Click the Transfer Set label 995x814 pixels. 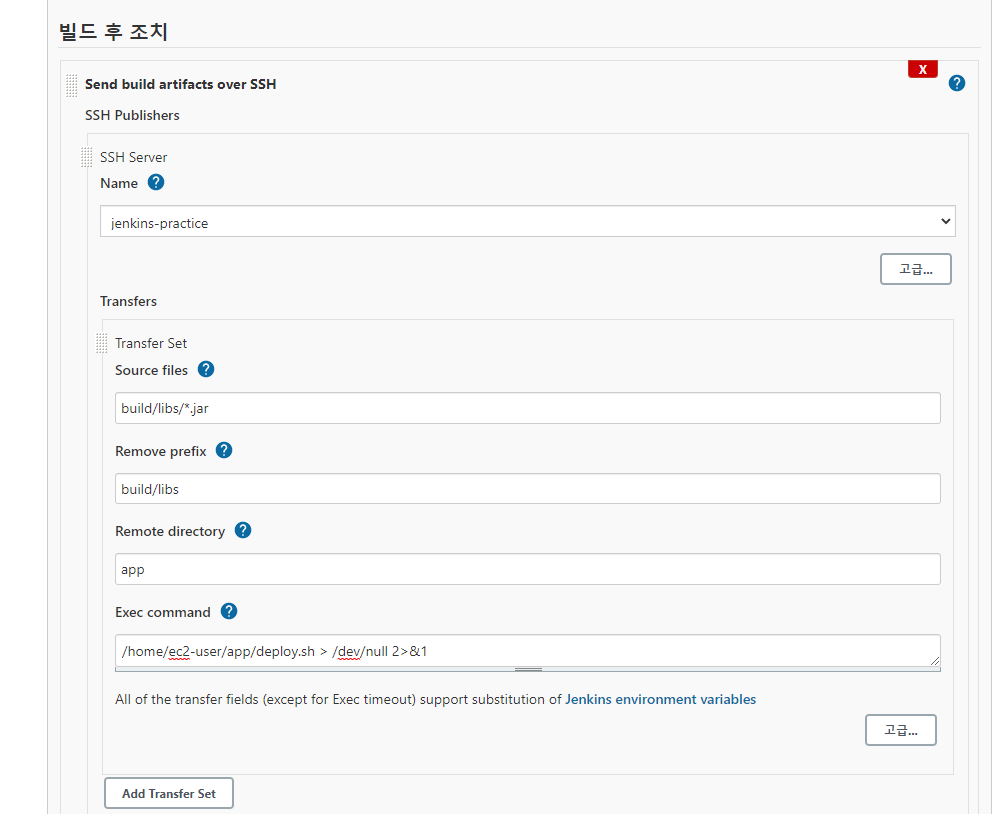[x=151, y=343]
